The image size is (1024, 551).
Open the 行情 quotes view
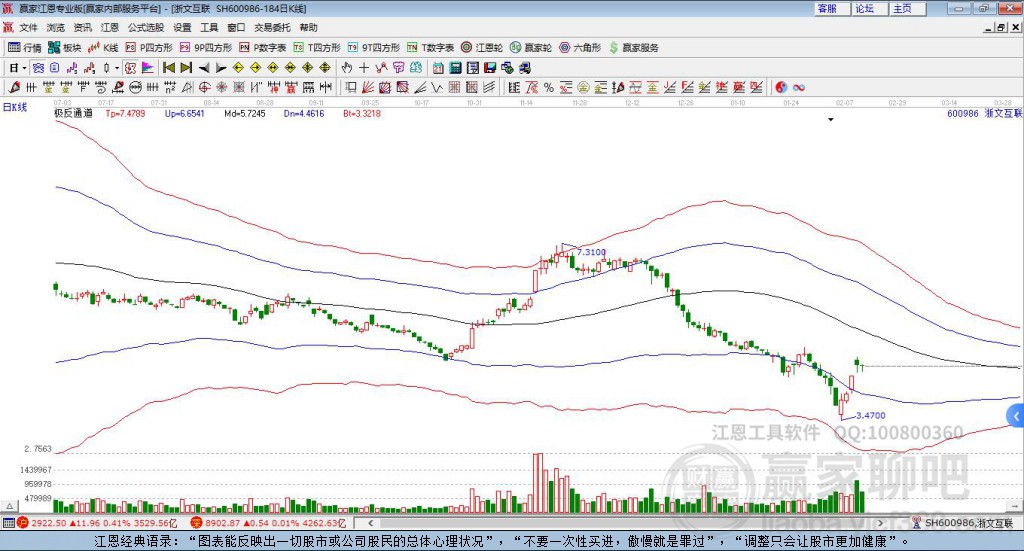point(24,48)
